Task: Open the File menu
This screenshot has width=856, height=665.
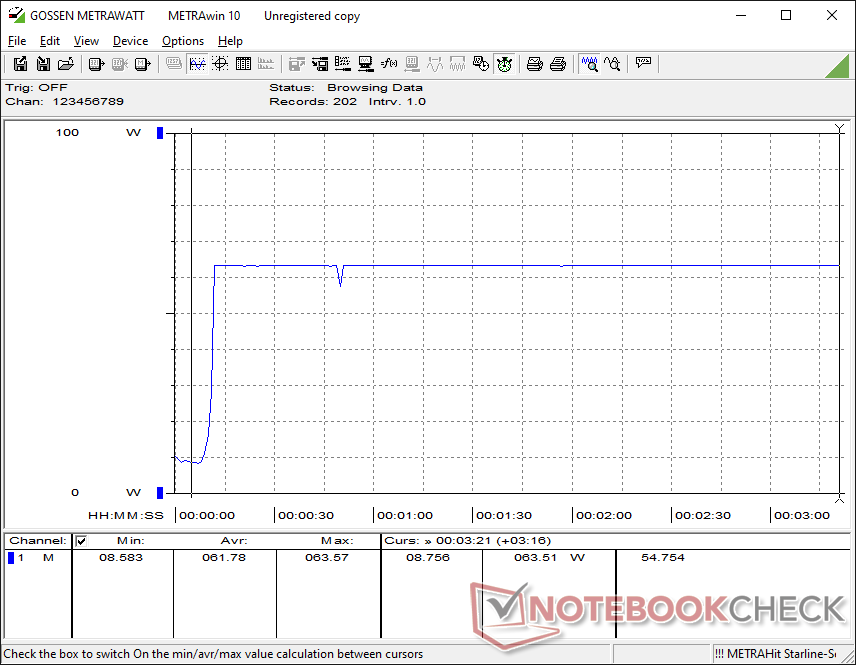Action: [x=17, y=41]
